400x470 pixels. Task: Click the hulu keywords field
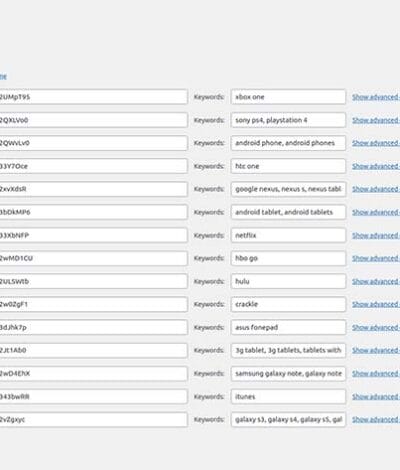(x=288, y=281)
